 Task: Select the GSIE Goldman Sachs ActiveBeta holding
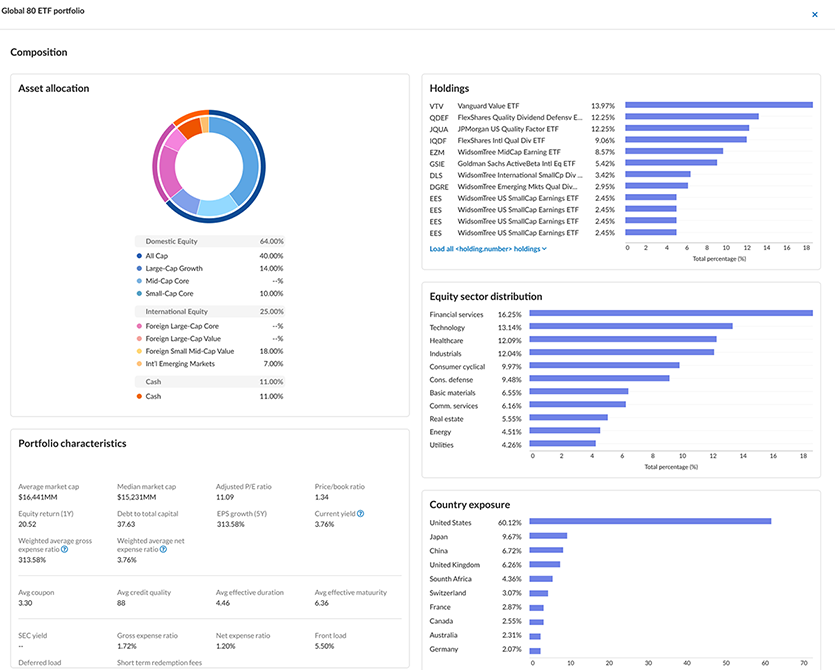516,163
